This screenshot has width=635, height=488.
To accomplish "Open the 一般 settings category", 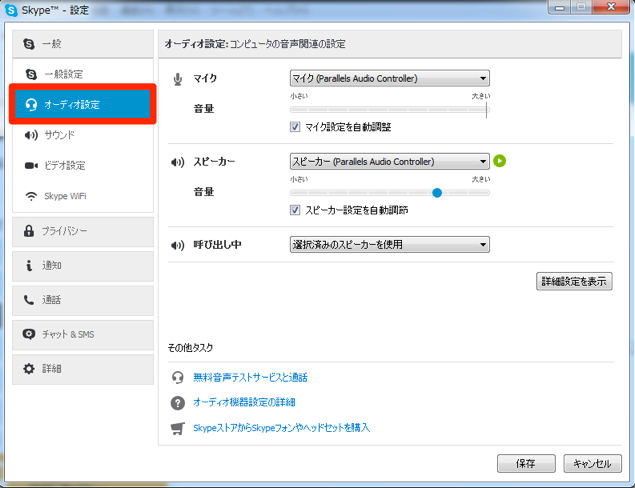I will [x=83, y=44].
